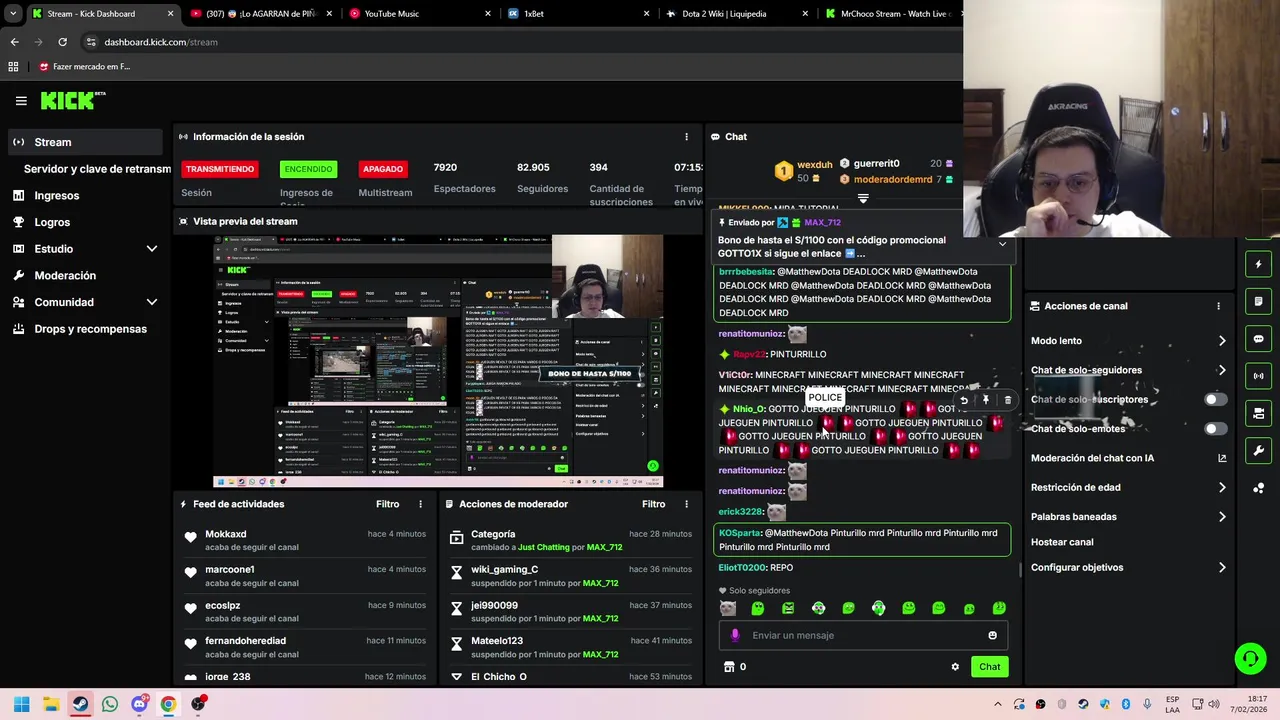Screen dimensions: 1280x720
Task: Toggle the channel camera panel icon
Action: pos(1258,413)
